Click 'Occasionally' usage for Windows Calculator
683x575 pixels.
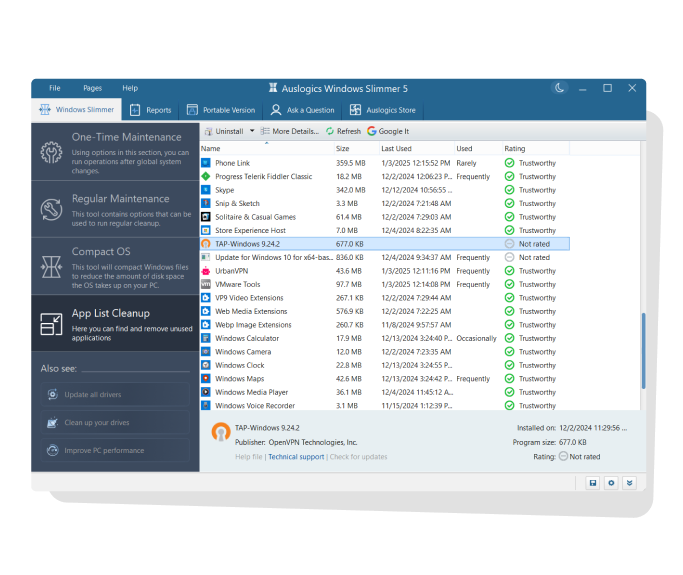477,338
